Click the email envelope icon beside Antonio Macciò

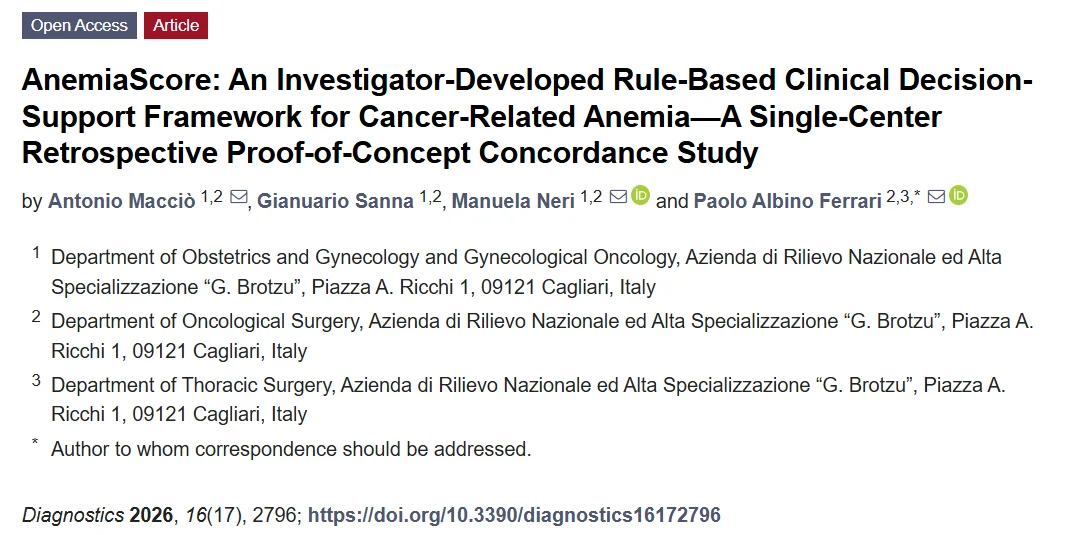238,198
